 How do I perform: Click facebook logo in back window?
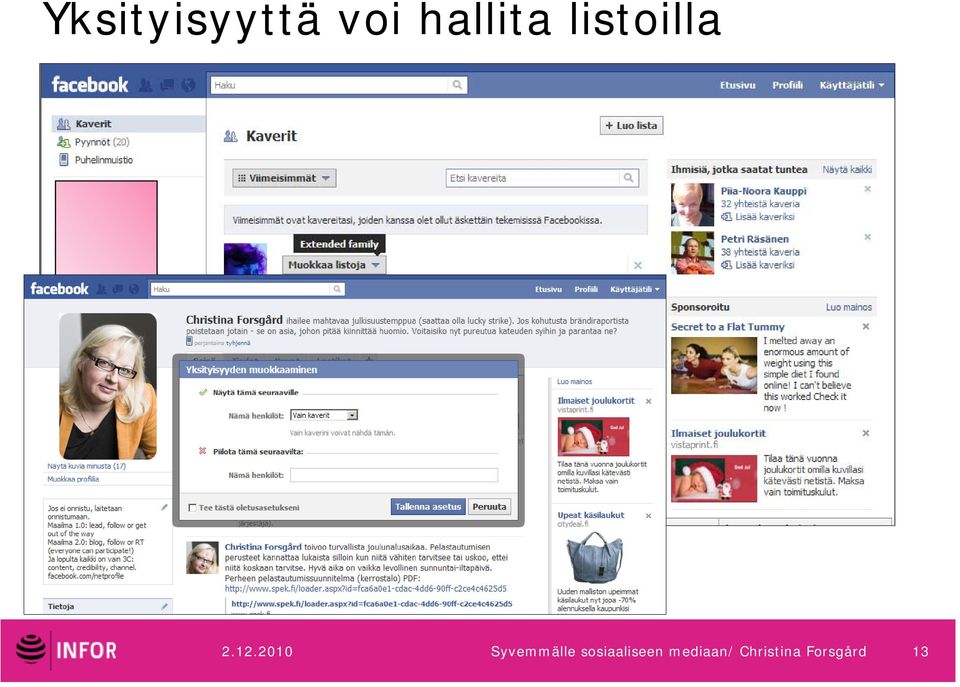click(90, 84)
